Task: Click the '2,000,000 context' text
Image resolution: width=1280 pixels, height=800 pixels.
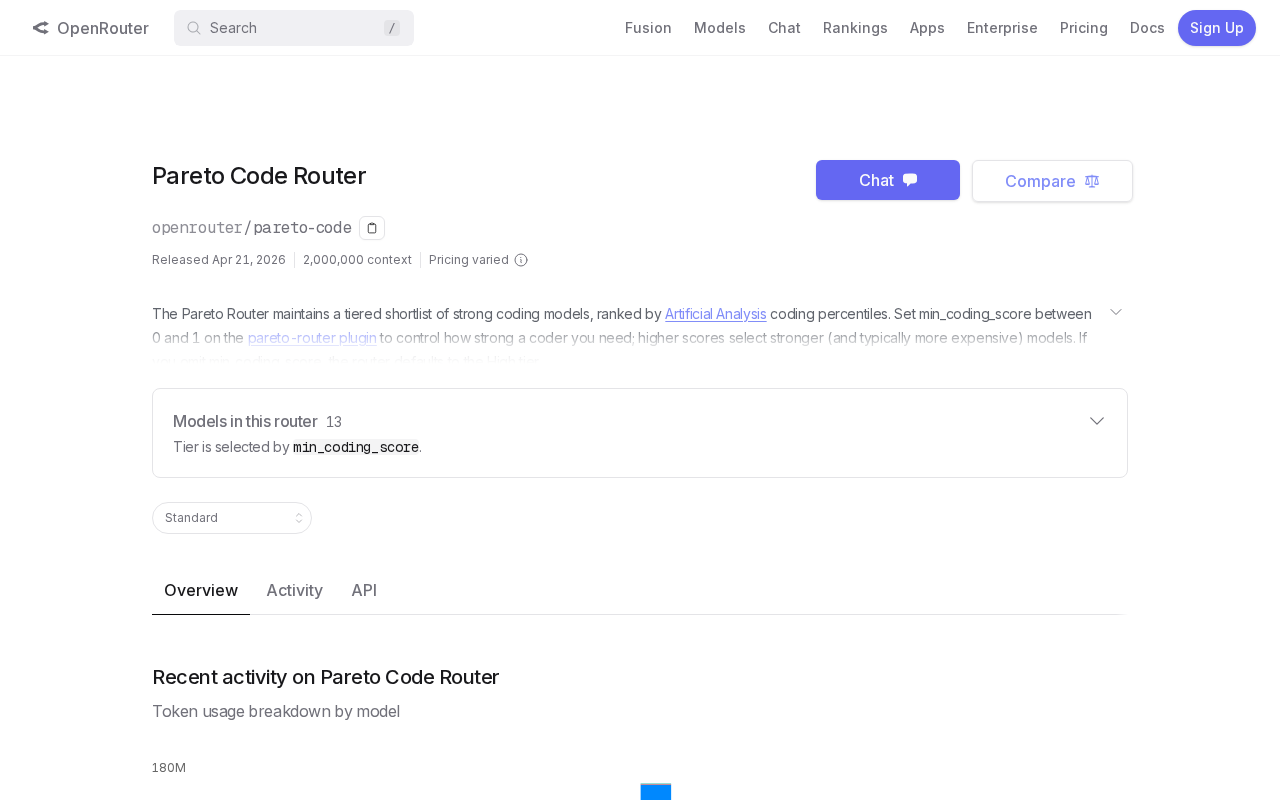Action: coord(357,260)
